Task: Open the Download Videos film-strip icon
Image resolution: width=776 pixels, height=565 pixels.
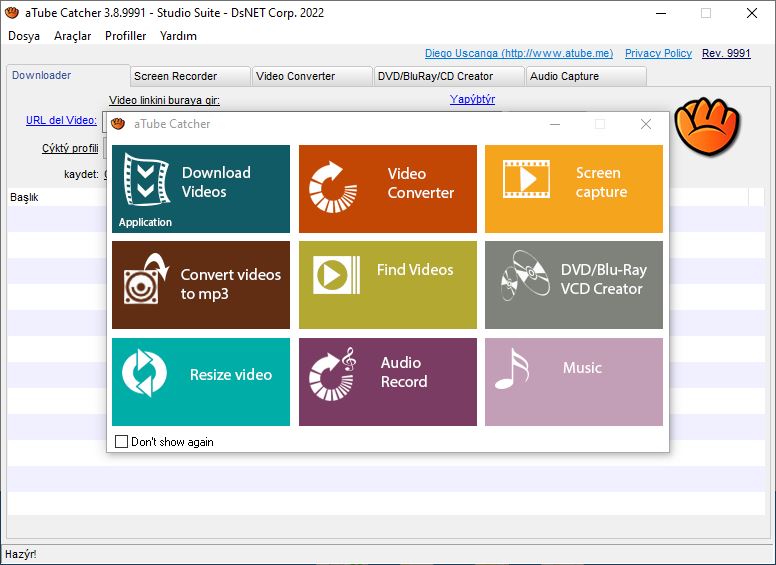Action: point(146,180)
